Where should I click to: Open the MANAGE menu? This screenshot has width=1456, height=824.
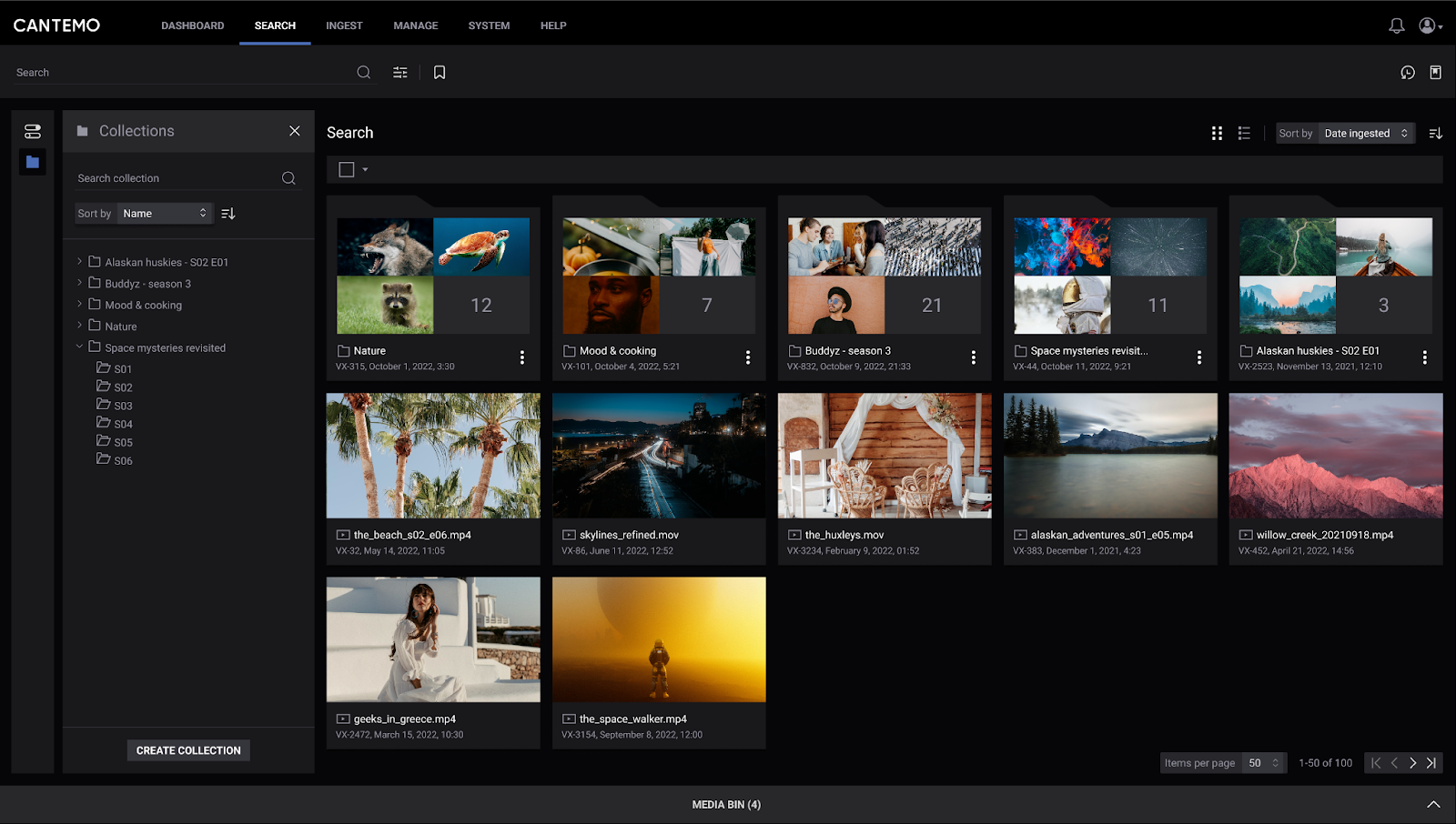click(x=415, y=25)
